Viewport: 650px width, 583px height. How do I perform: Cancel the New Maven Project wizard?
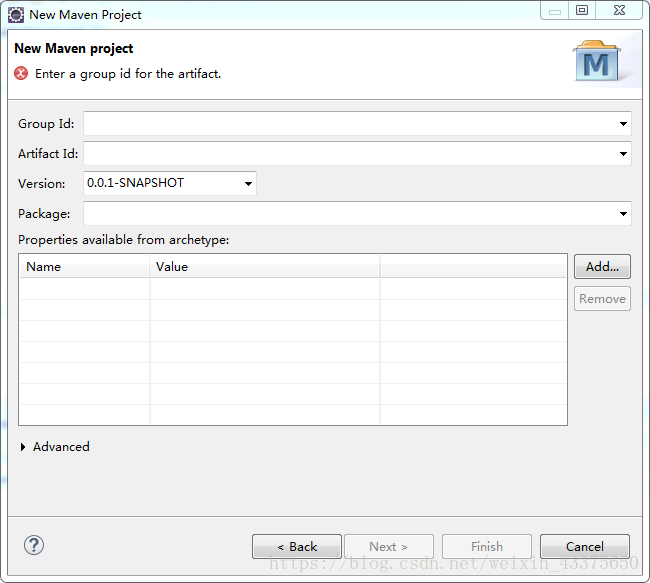pos(585,547)
